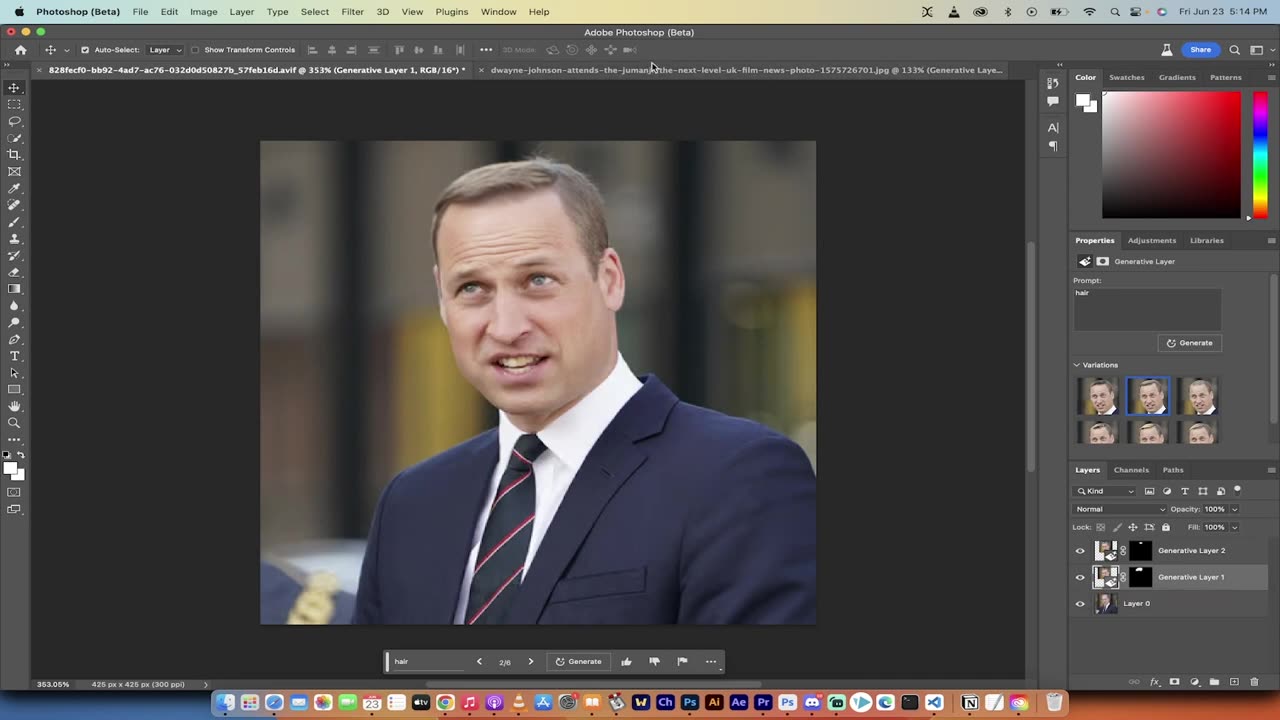Pick a color in the color field
1280x720 pixels.
click(1171, 155)
